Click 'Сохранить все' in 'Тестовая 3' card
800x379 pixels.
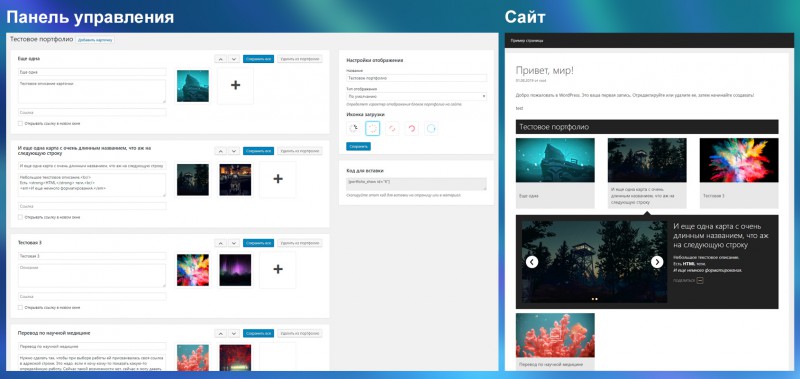[x=258, y=243]
